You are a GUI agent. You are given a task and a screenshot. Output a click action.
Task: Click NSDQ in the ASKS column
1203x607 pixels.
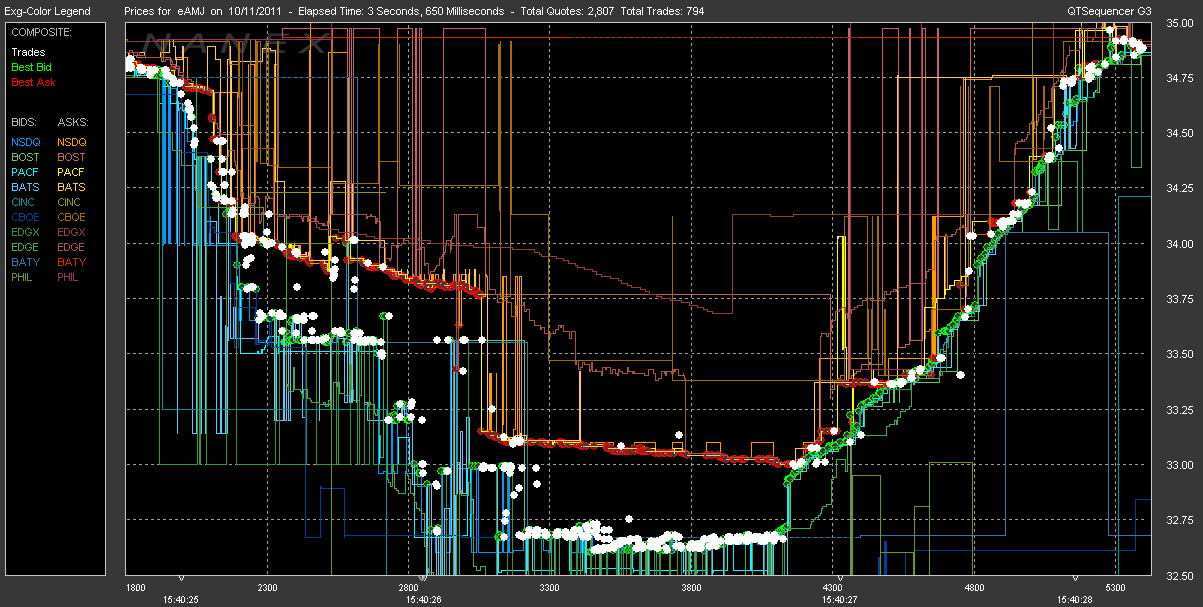pos(72,142)
